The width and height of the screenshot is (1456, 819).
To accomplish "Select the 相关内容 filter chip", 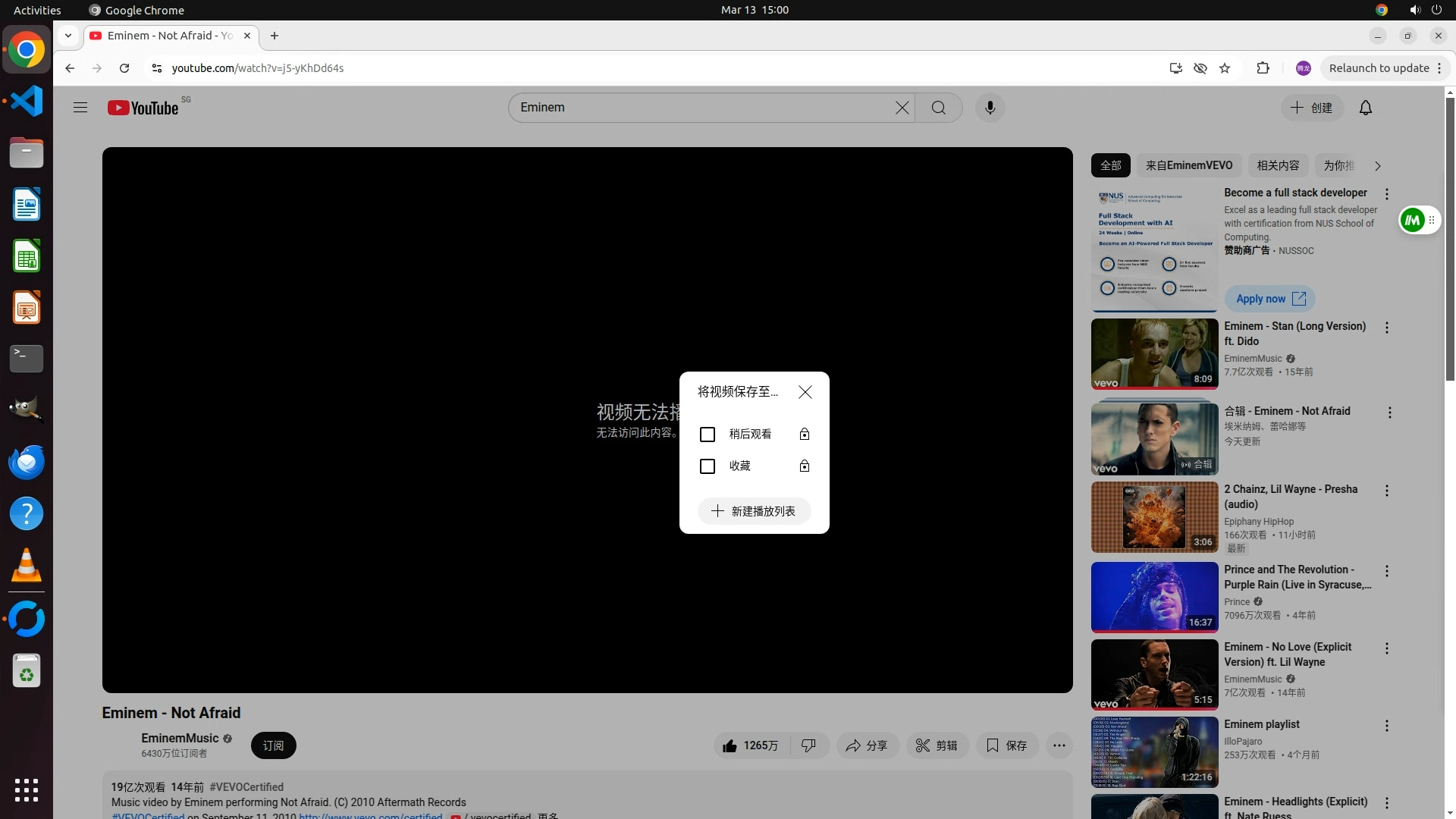I will coord(1277,165).
